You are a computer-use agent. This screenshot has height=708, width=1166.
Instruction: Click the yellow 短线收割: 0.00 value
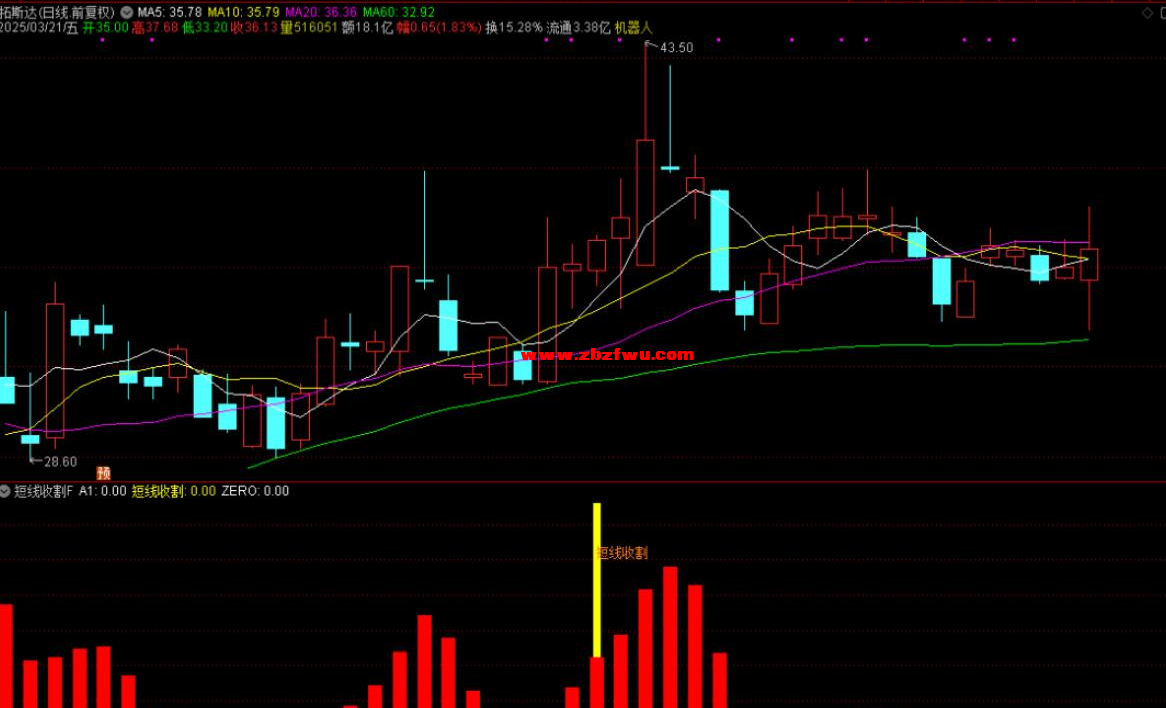(x=174, y=491)
